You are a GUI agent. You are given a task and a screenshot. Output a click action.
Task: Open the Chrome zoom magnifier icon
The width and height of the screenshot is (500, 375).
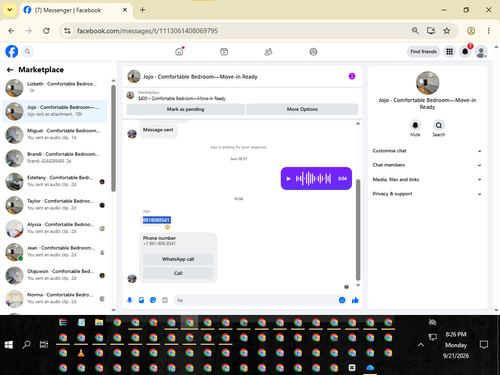[x=415, y=31]
